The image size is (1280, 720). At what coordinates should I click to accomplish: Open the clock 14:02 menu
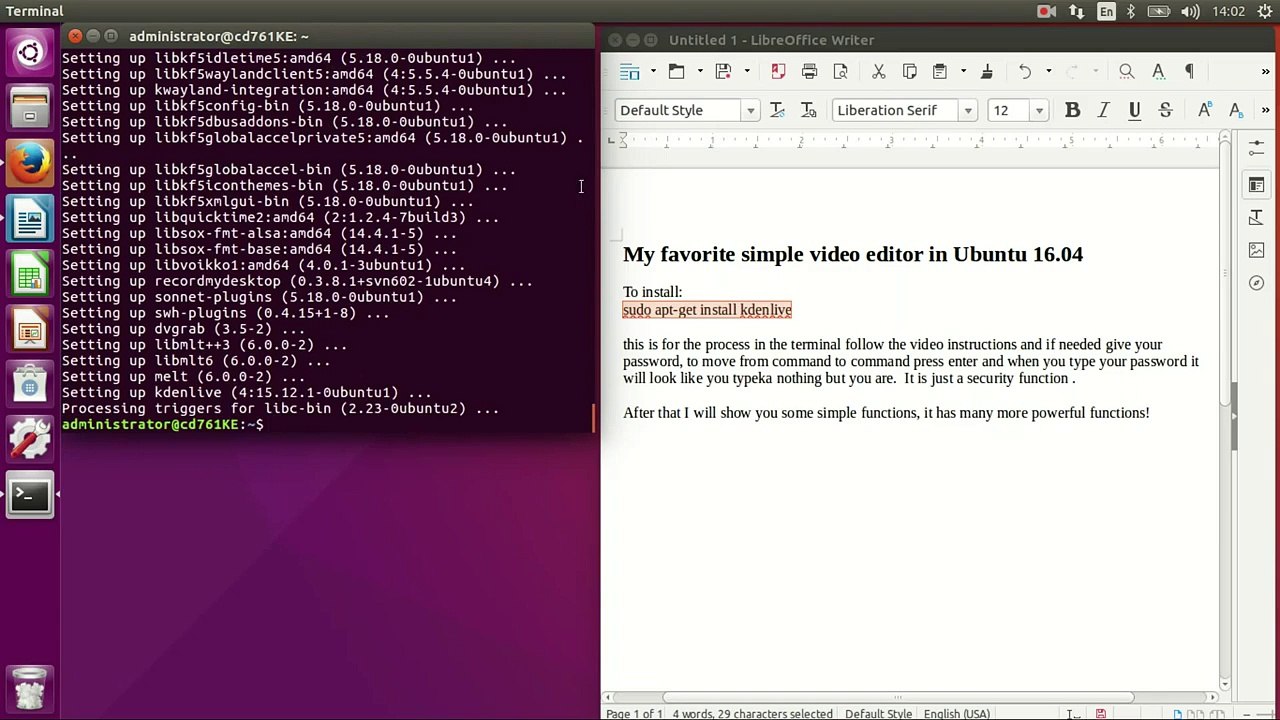click(1229, 11)
